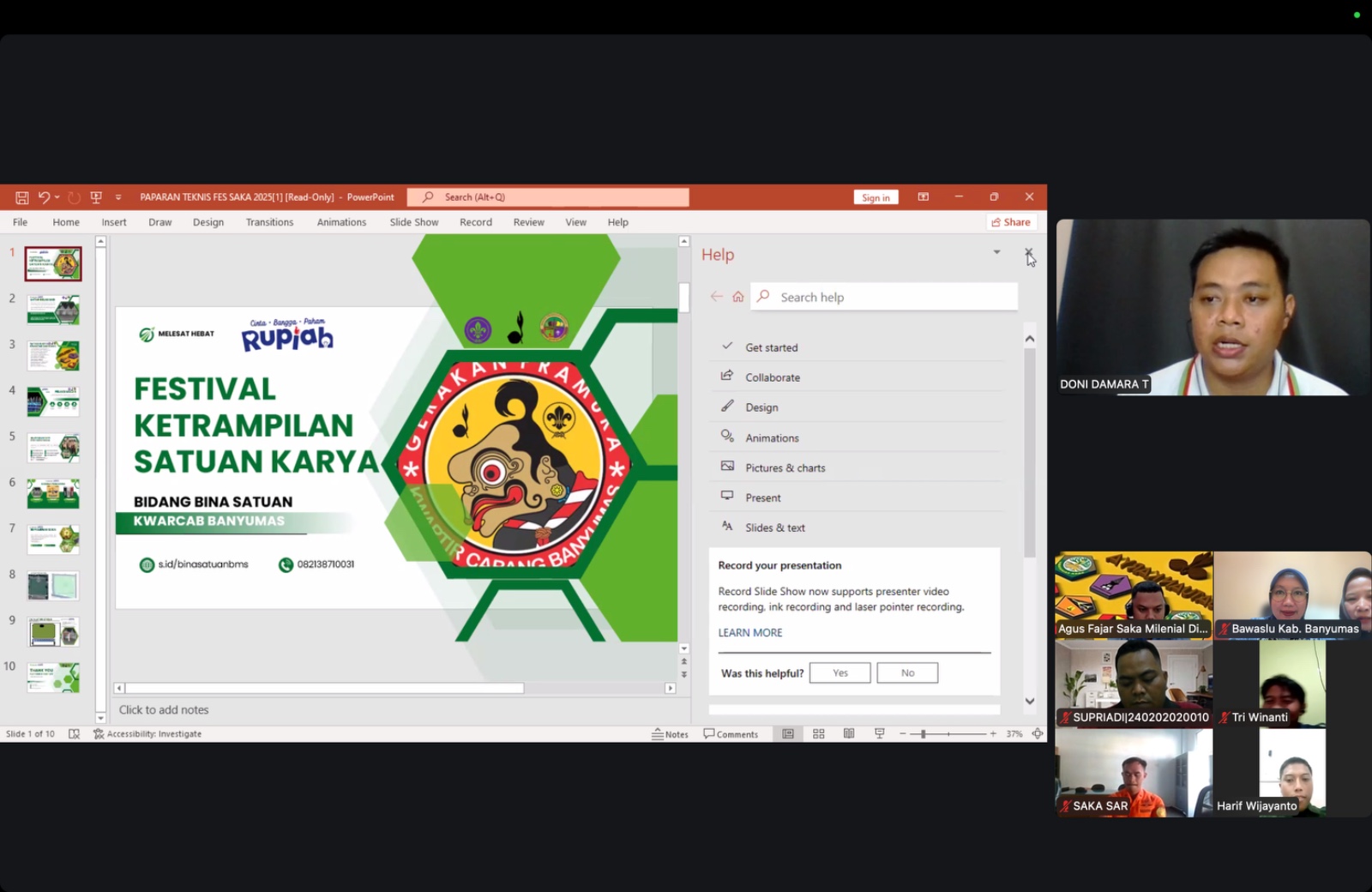Toggle Normal view in status bar
This screenshot has width=1372, height=892.
(788, 734)
